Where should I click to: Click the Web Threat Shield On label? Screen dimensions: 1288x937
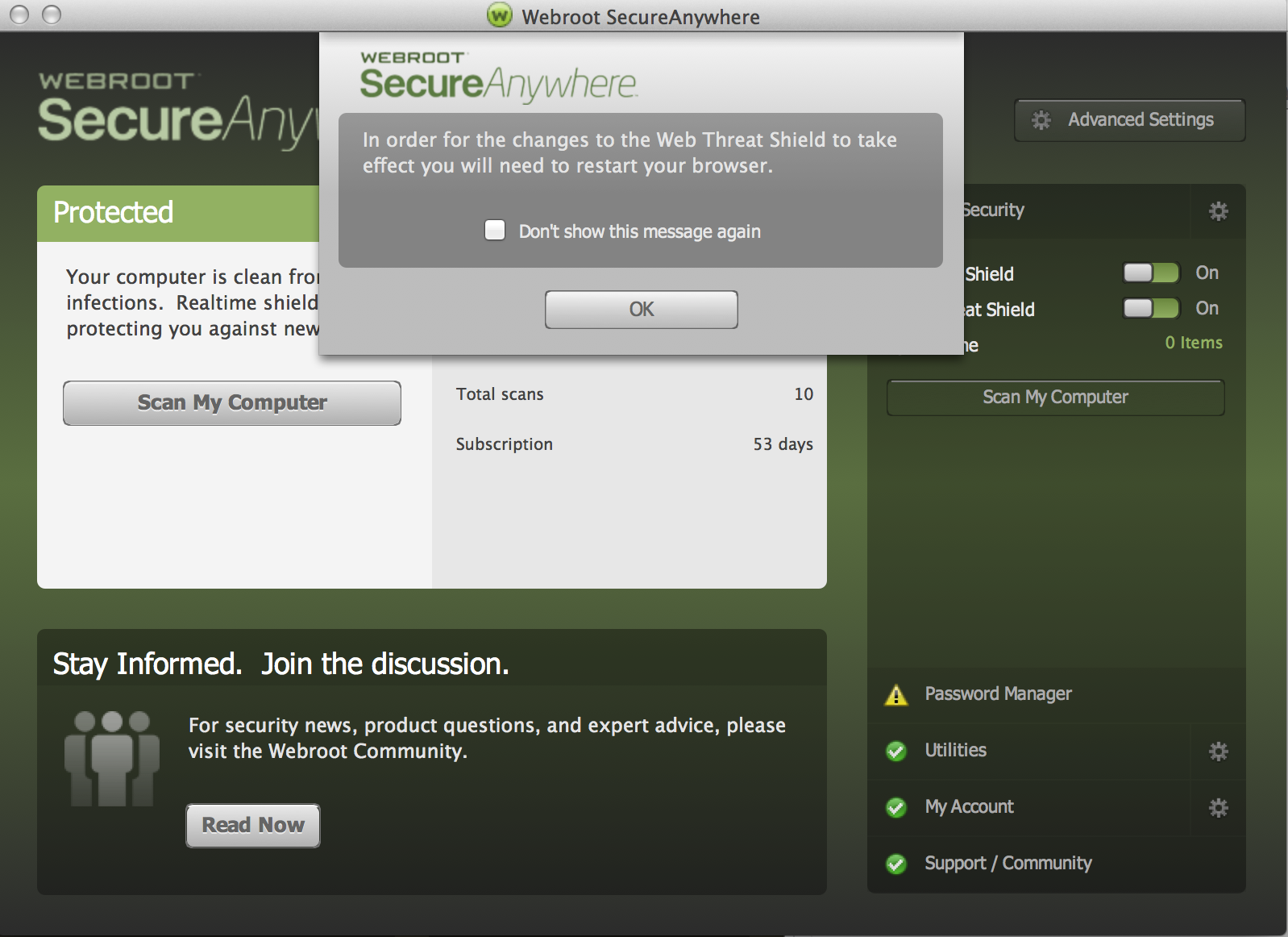click(x=1207, y=308)
